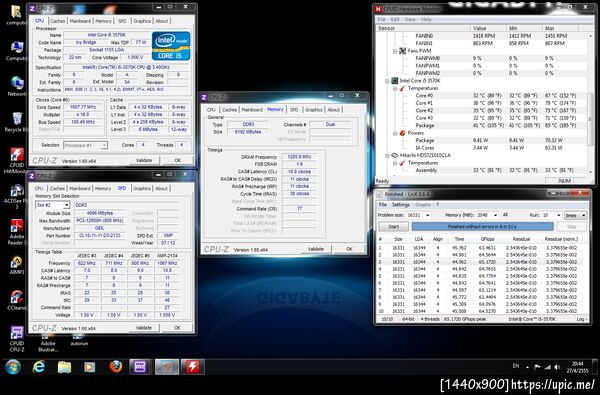600x395 pixels.
Task: Click Validate in the CPU-Z CPU window
Action: (144, 160)
